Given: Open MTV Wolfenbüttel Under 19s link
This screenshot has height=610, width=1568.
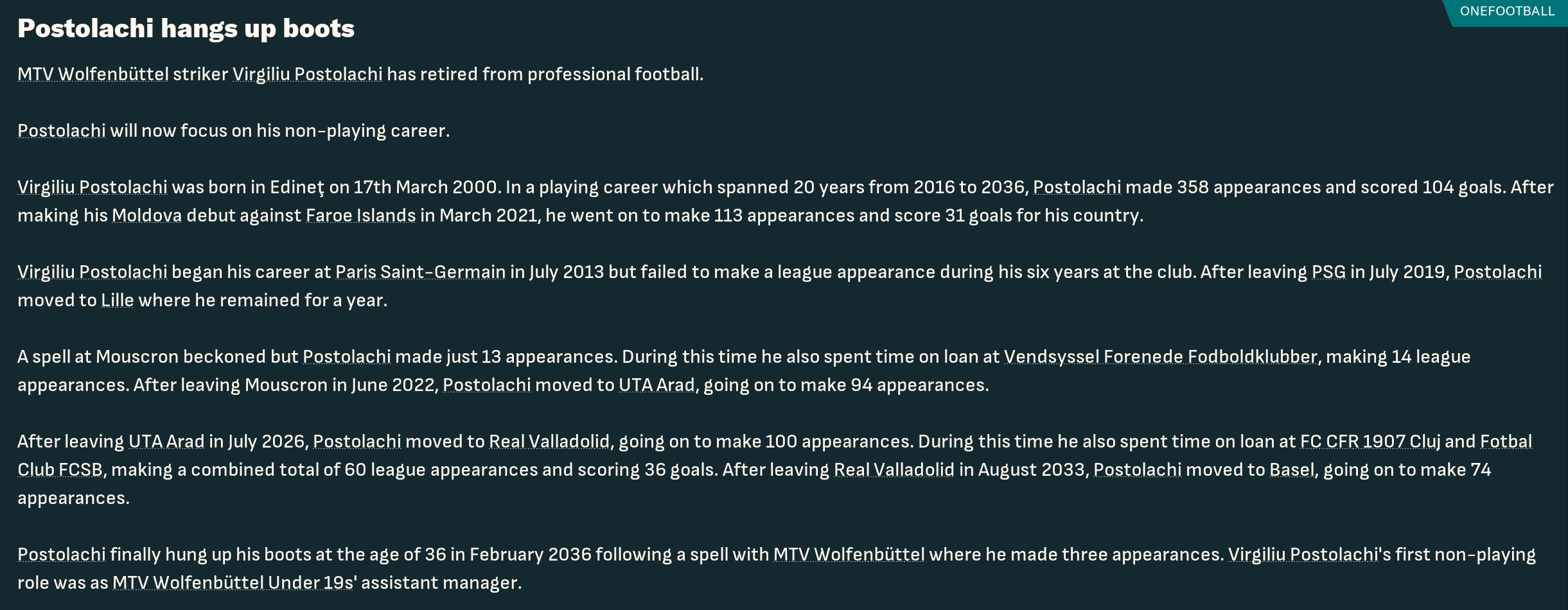Looking at the screenshot, I should [x=233, y=582].
